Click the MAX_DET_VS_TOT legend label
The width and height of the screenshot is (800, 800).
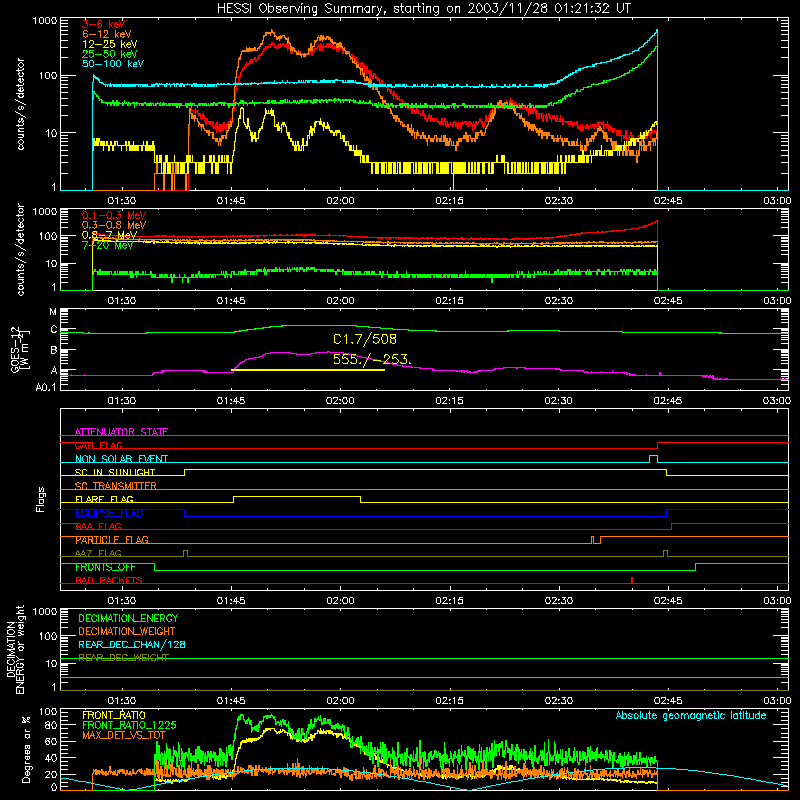[x=123, y=735]
